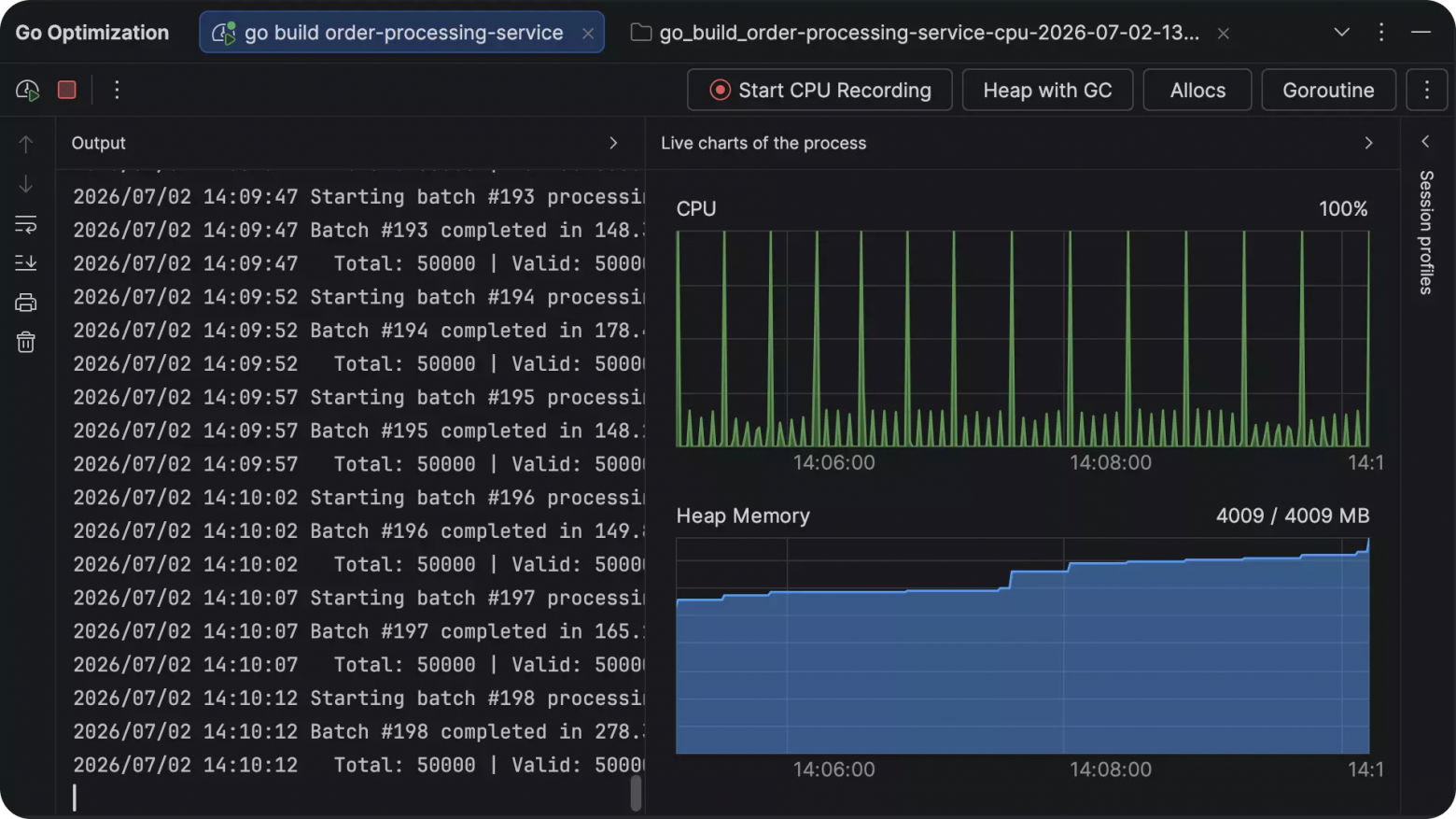Viewport: 1456px width, 819px height.
Task: Capture a Goroutine snapshot
Action: [x=1328, y=90]
